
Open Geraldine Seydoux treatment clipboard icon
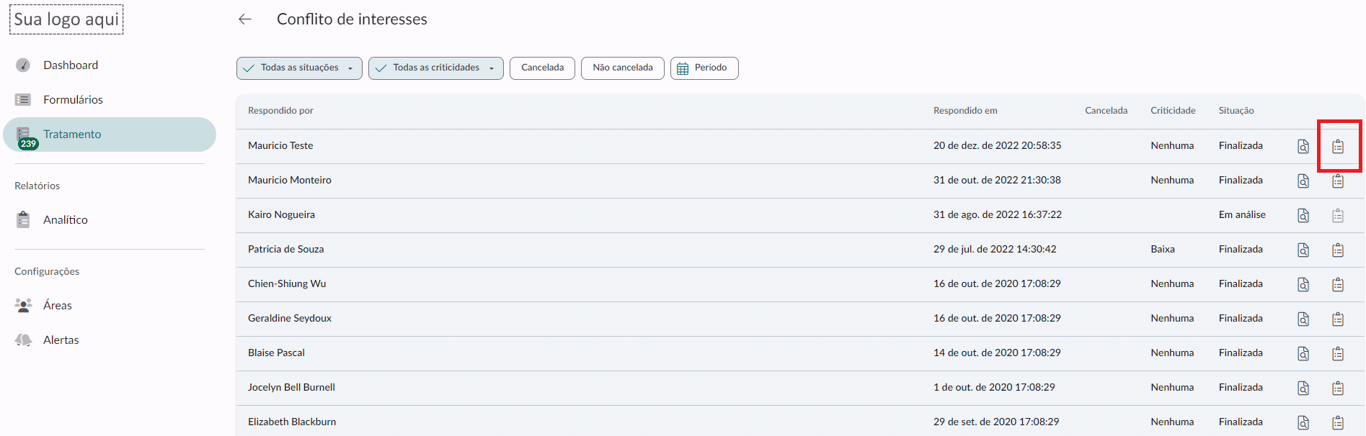point(1338,319)
